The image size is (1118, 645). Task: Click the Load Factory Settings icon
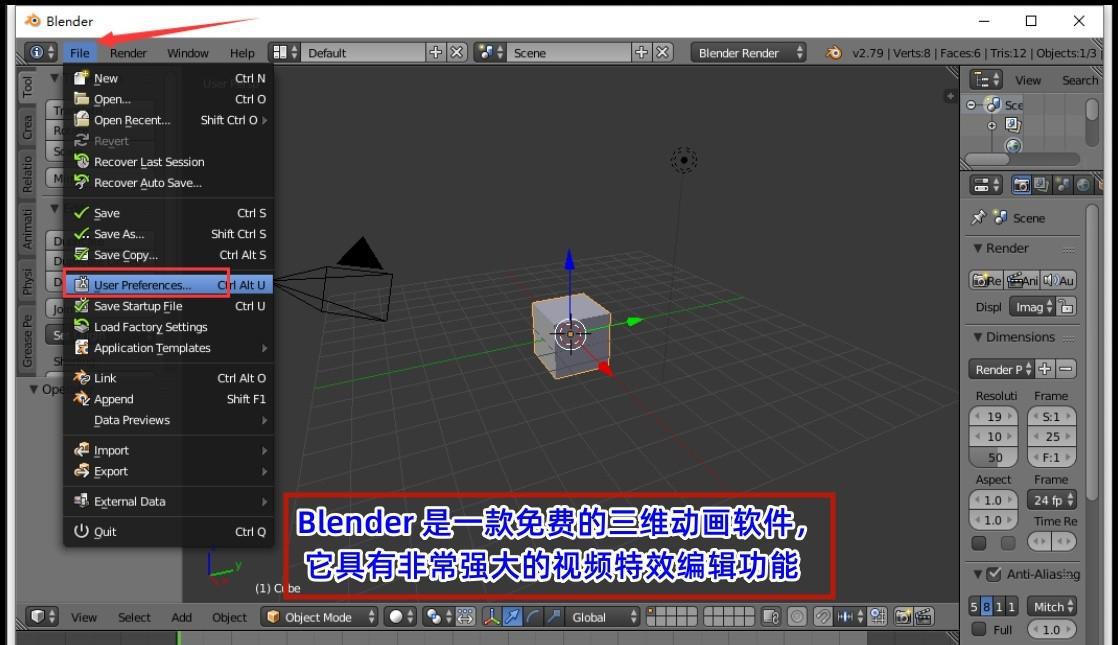[81, 326]
